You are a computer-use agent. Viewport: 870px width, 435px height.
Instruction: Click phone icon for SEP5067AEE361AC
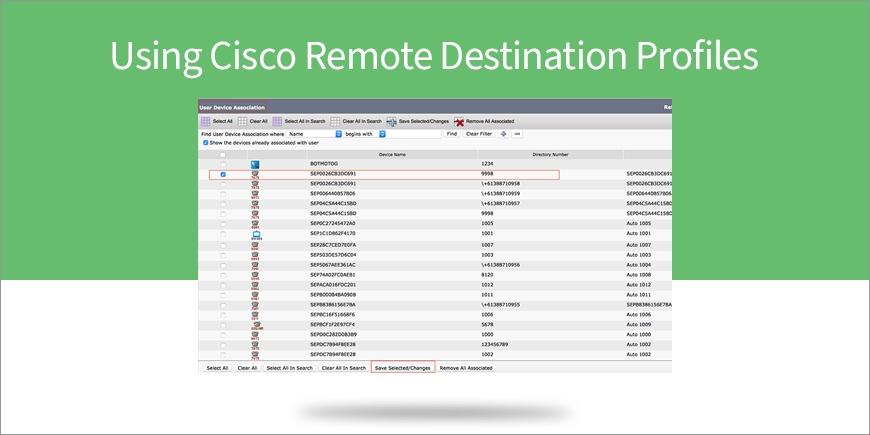(255, 265)
